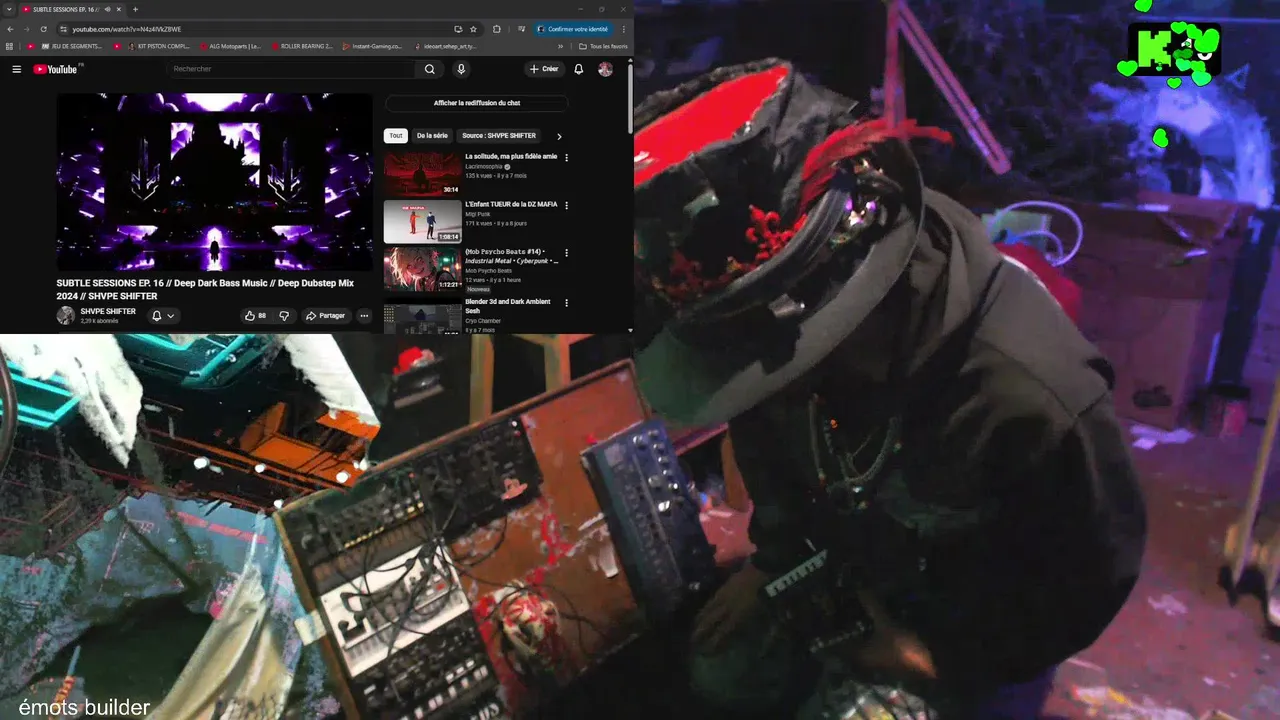Start voice search with microphone icon
The image size is (1280, 720).
pyautogui.click(x=461, y=69)
